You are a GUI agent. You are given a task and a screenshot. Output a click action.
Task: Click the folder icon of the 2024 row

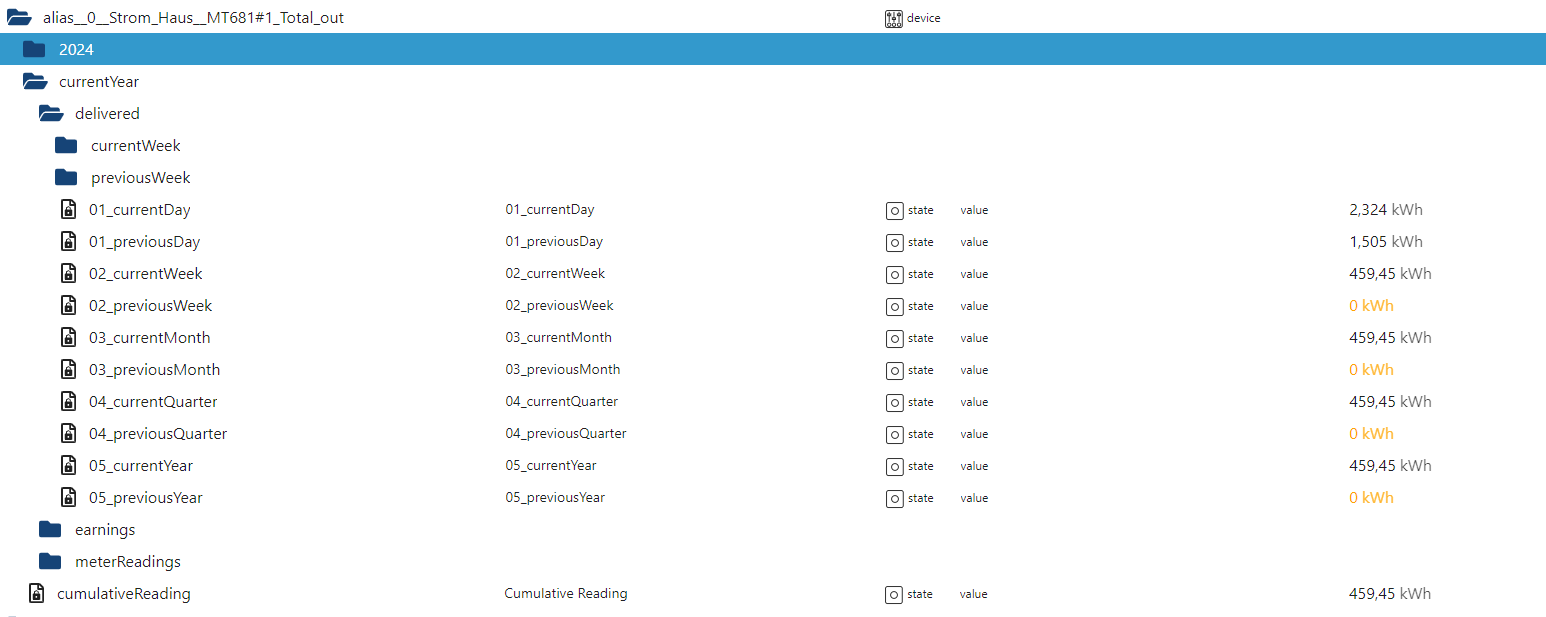34,50
